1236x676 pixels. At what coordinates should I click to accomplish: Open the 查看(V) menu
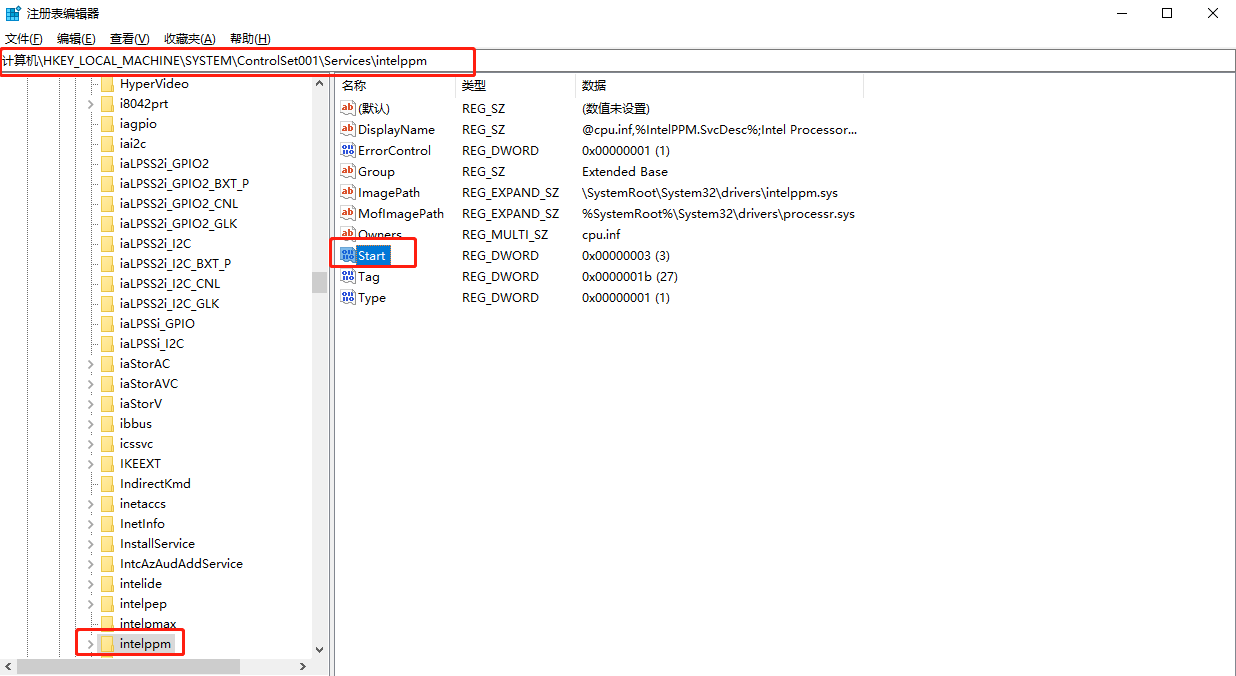pyautogui.click(x=129, y=38)
